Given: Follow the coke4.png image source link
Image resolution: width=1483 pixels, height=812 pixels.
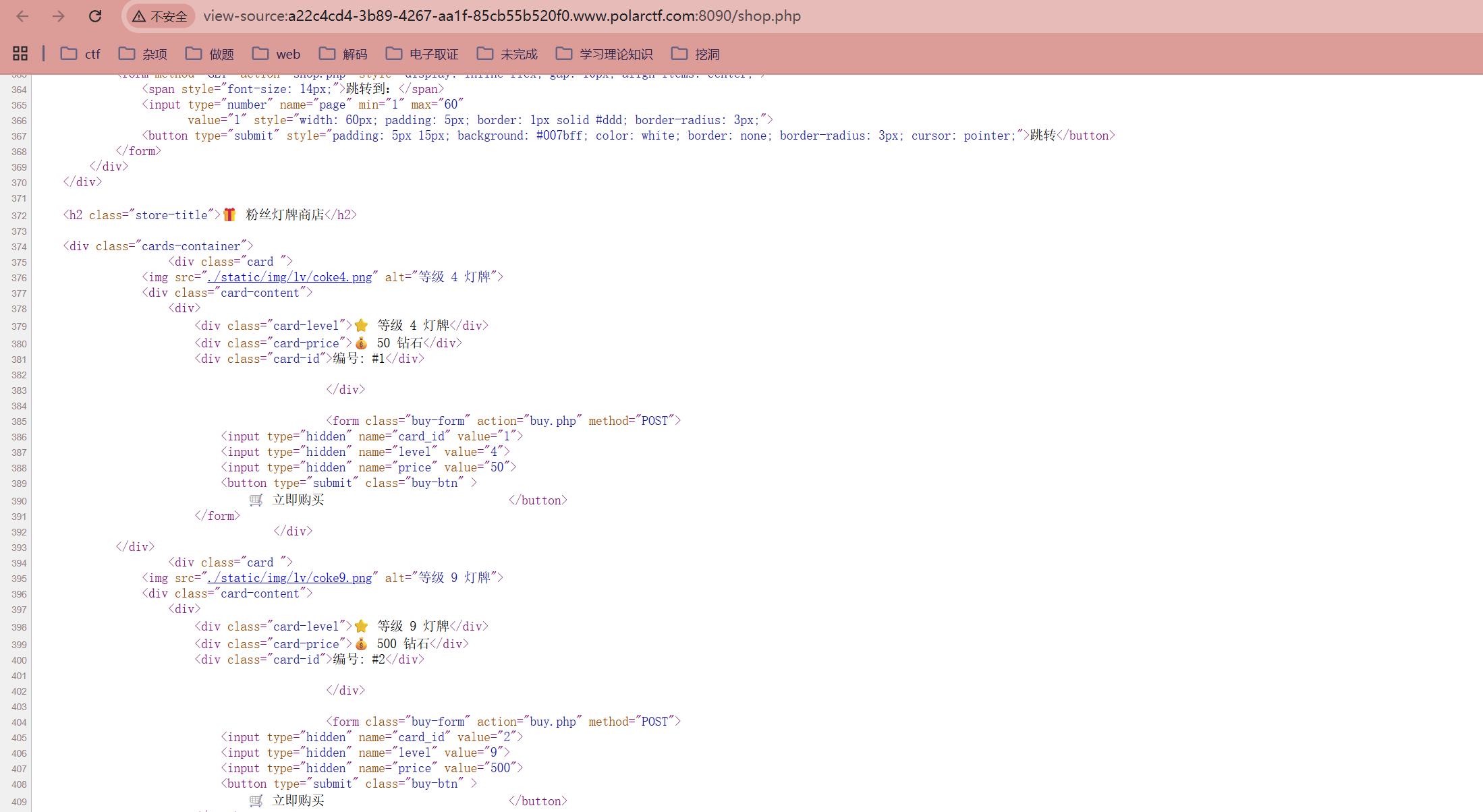Looking at the screenshot, I should click(x=290, y=277).
